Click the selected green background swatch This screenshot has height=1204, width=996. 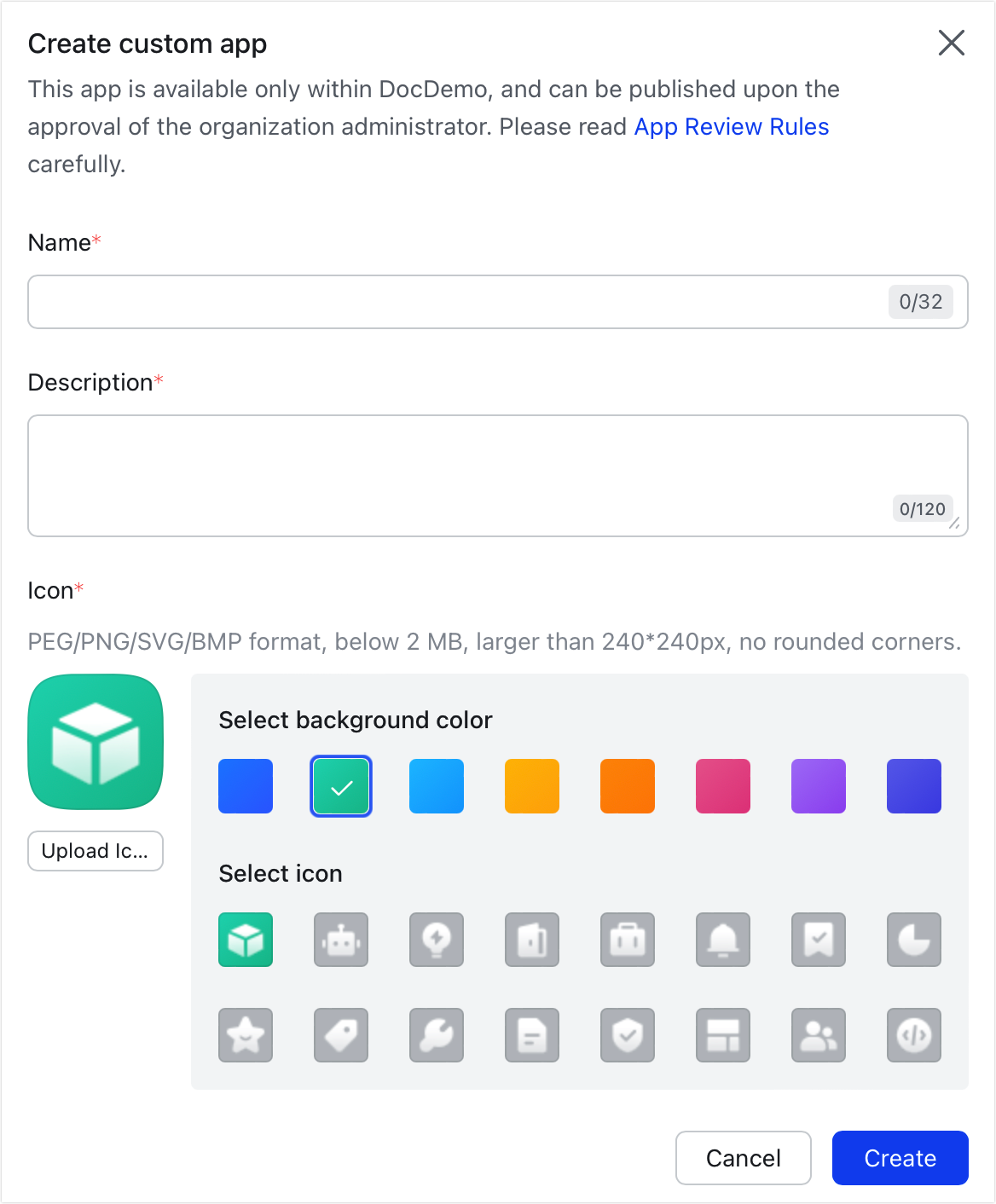pyautogui.click(x=341, y=786)
